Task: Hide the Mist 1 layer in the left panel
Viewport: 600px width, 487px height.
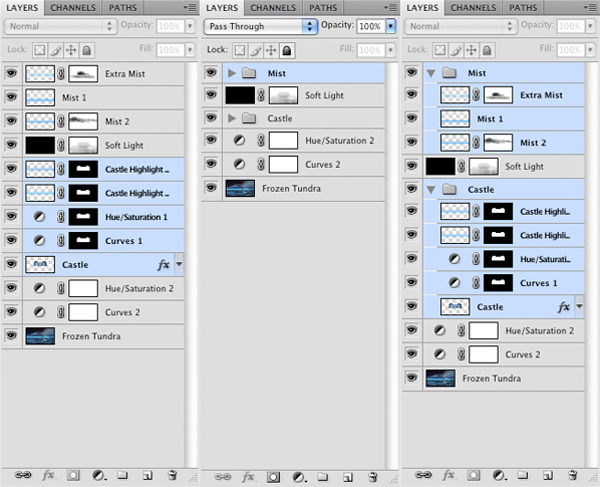Action: (x=11, y=96)
